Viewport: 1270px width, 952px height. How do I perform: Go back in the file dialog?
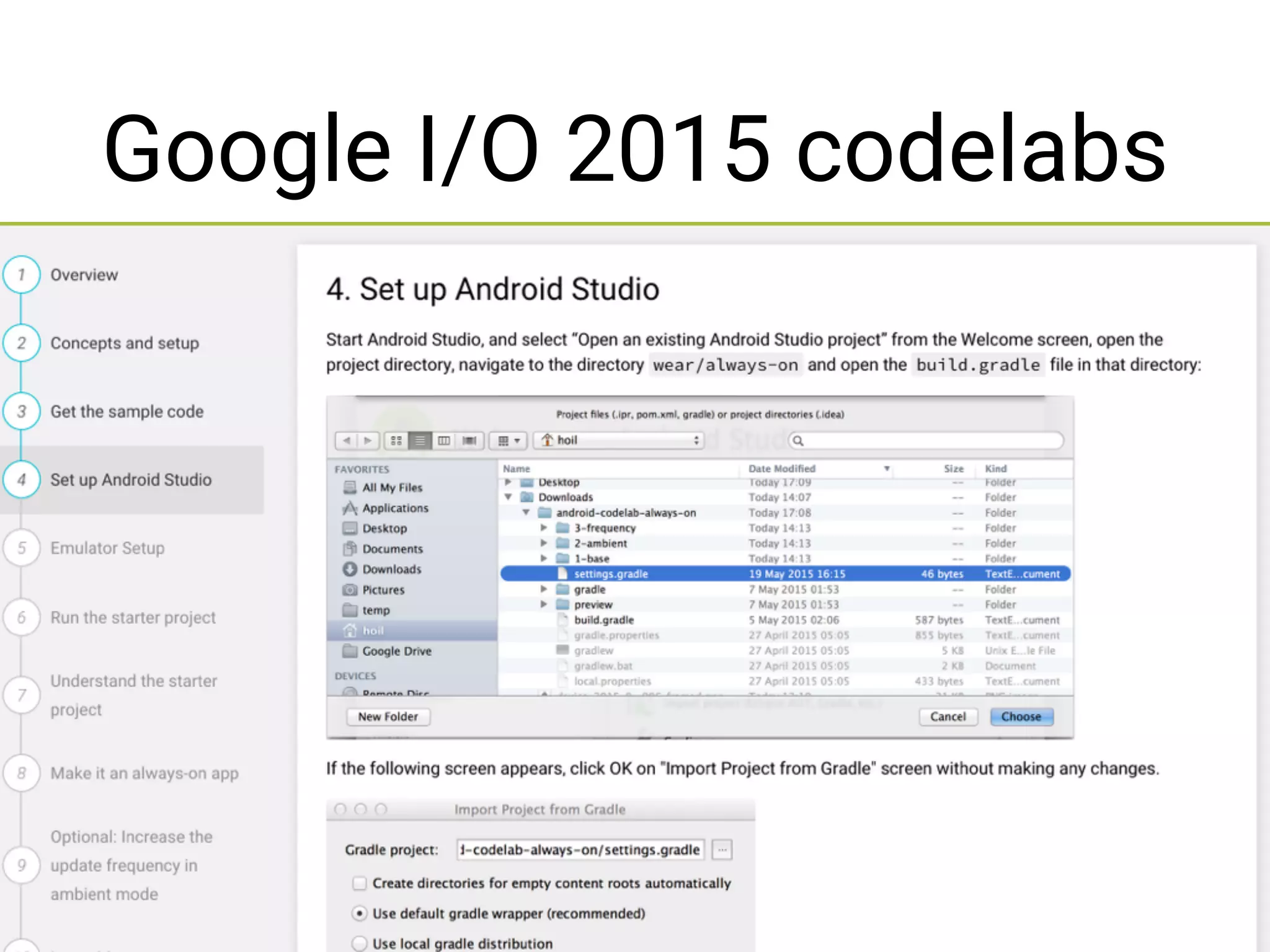click(x=346, y=440)
